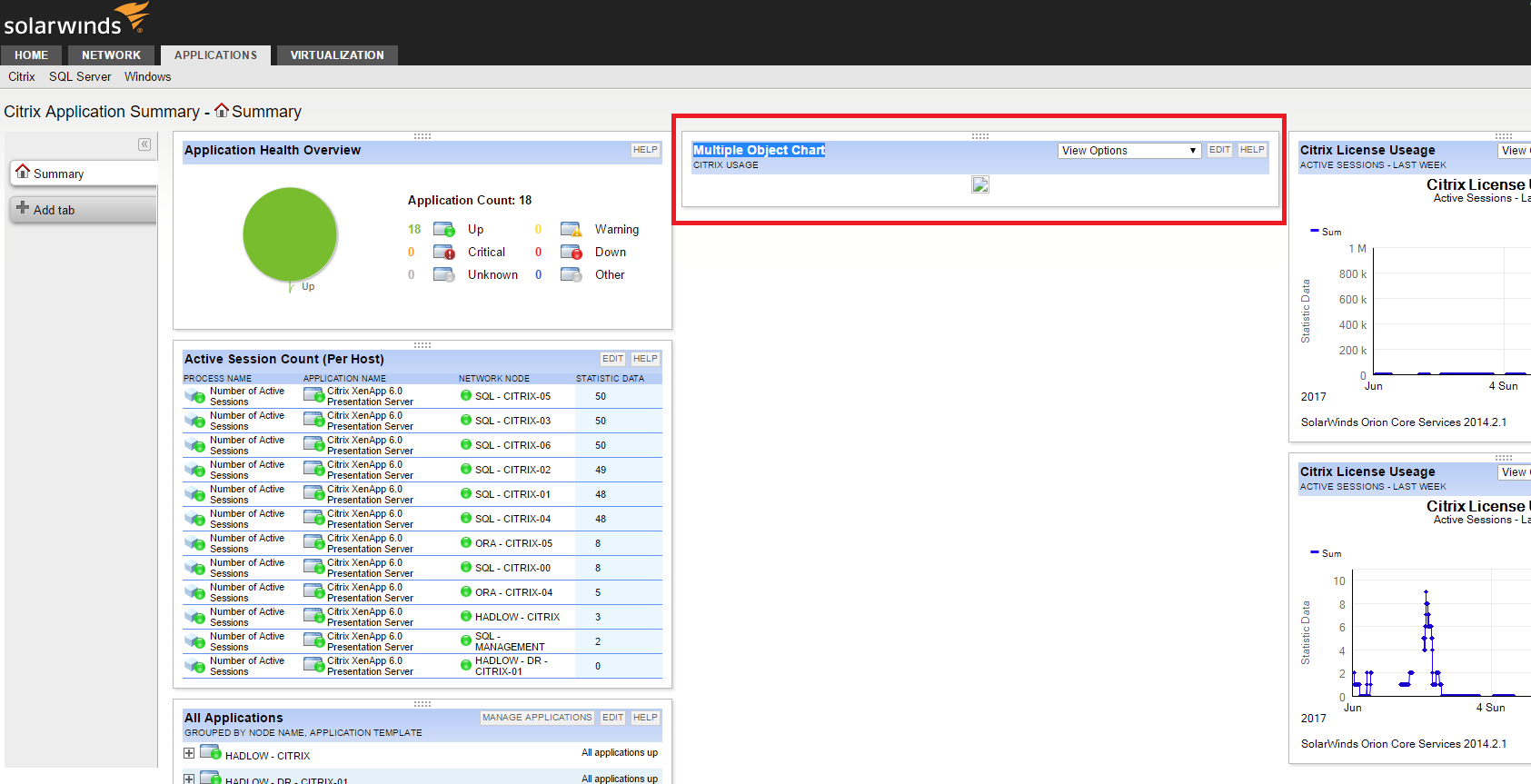The height and width of the screenshot is (784, 1531).
Task: Open the SQL - CITRIX-05 node link
Action: [x=512, y=396]
